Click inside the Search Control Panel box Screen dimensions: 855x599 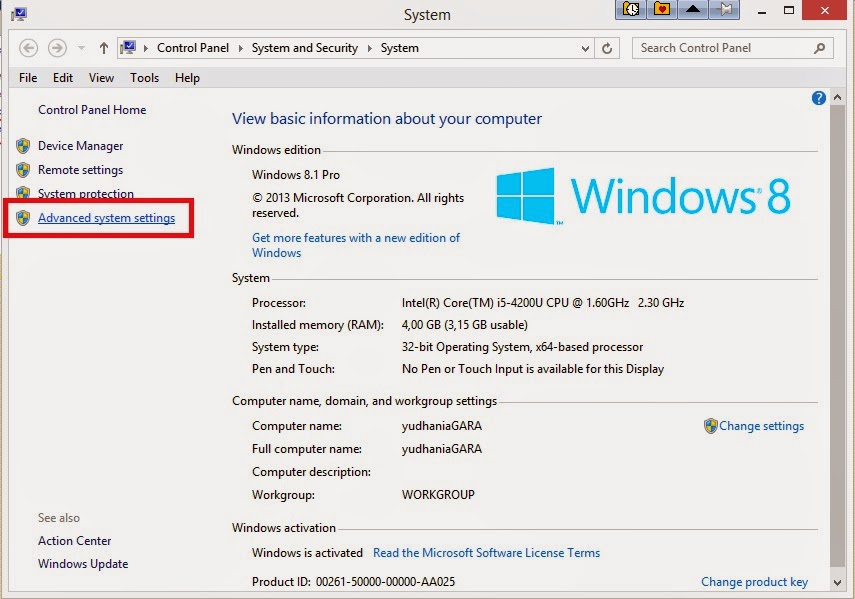[720, 47]
